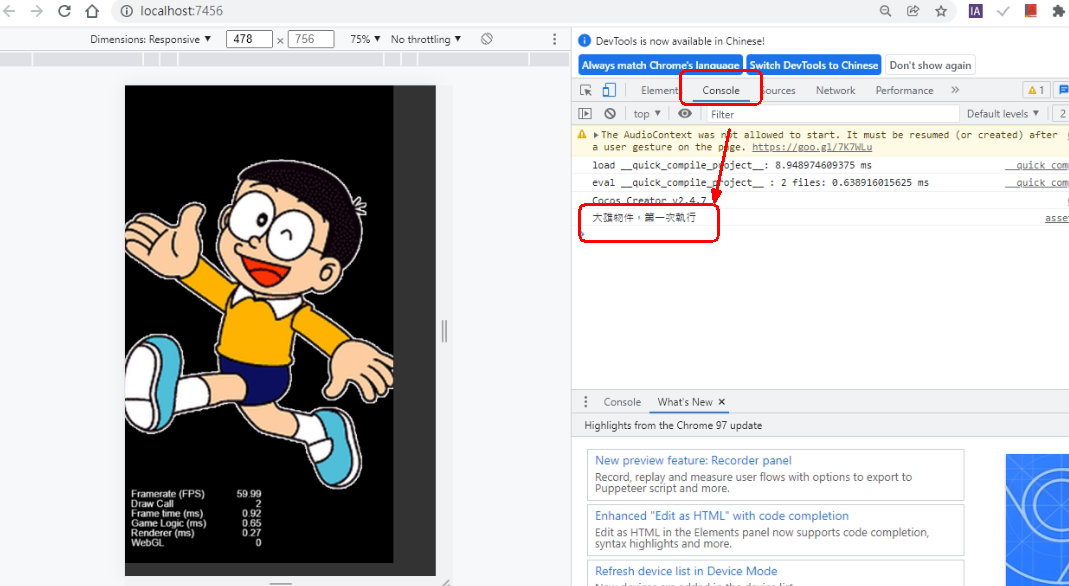This screenshot has width=1069, height=586.
Task: Switch to the Elements tab
Action: (659, 90)
